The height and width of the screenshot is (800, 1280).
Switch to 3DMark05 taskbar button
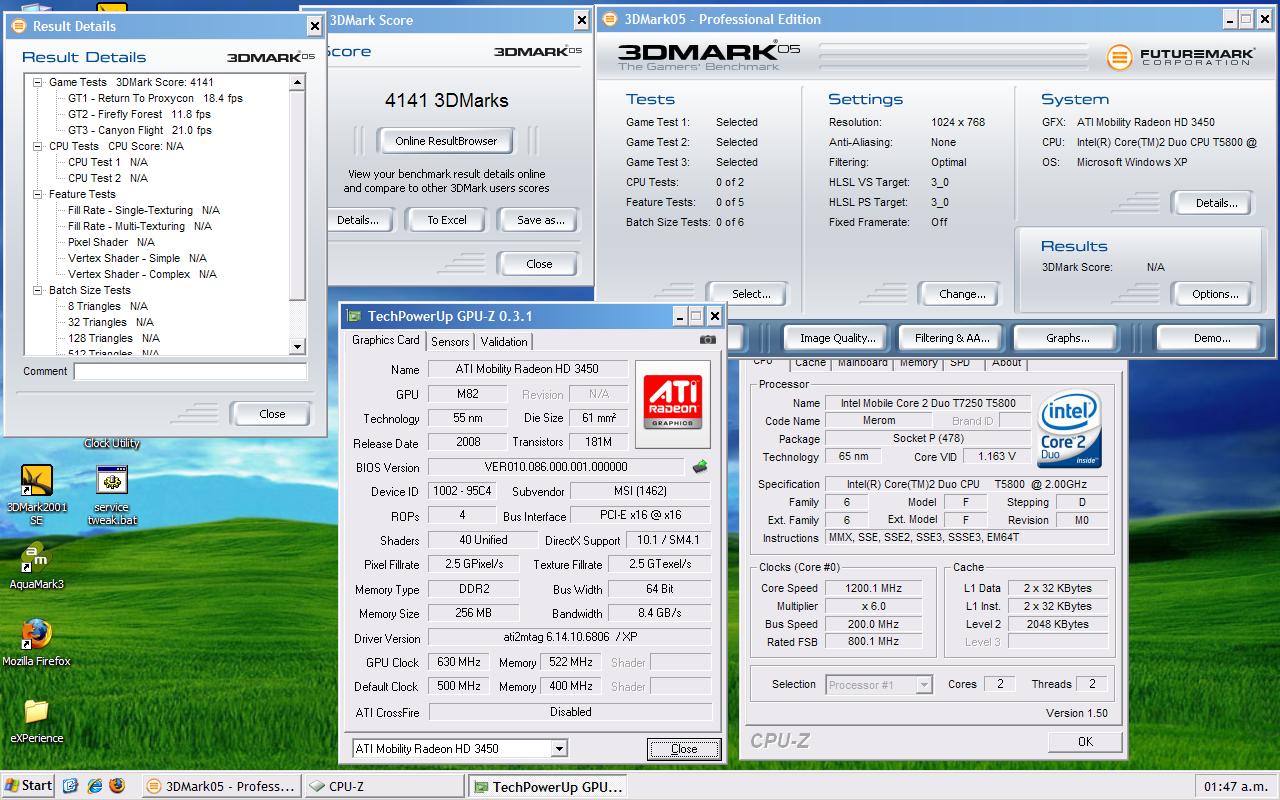(221, 786)
